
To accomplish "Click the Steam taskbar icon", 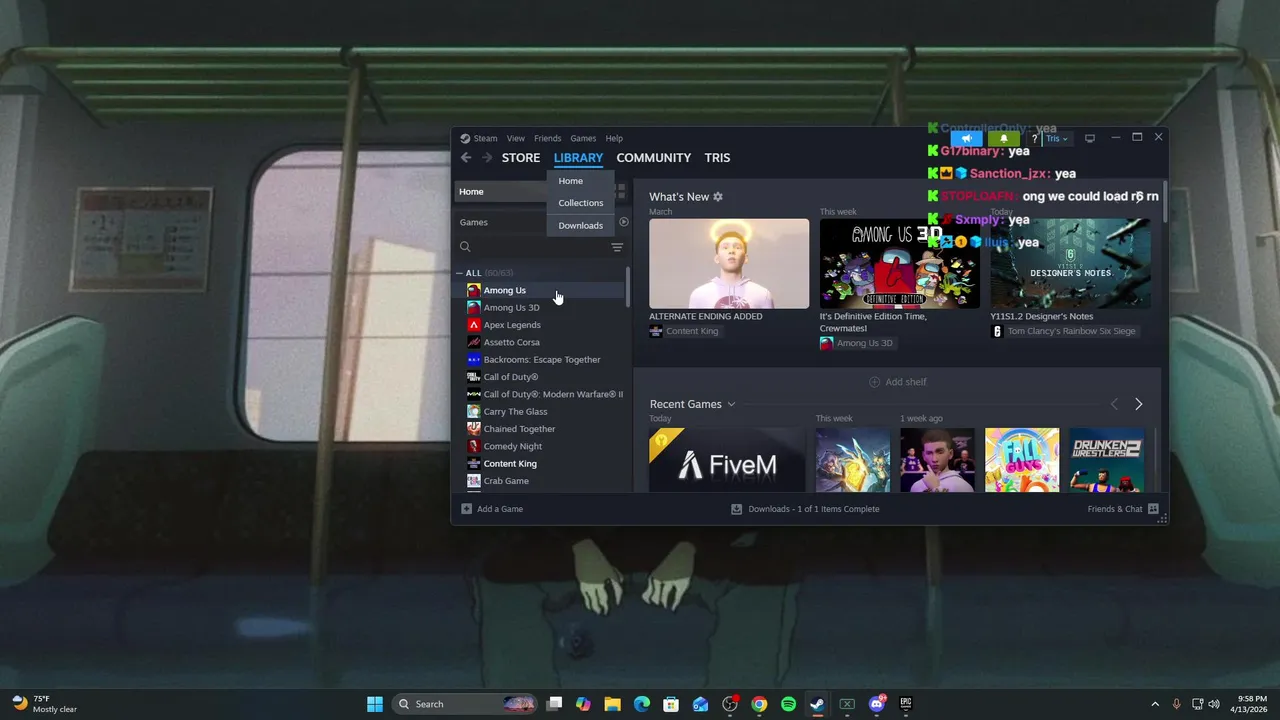I will point(817,704).
